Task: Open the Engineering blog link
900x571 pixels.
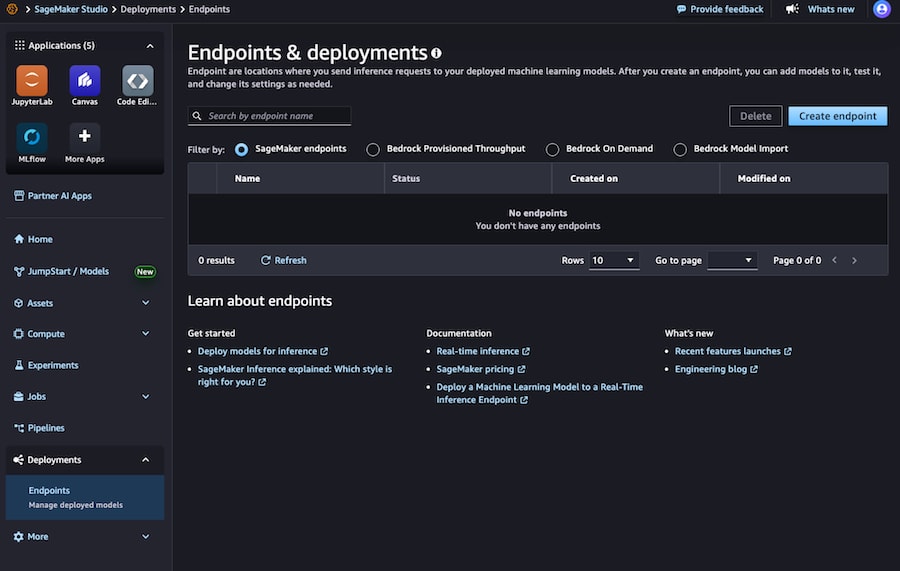Action: click(x=716, y=369)
